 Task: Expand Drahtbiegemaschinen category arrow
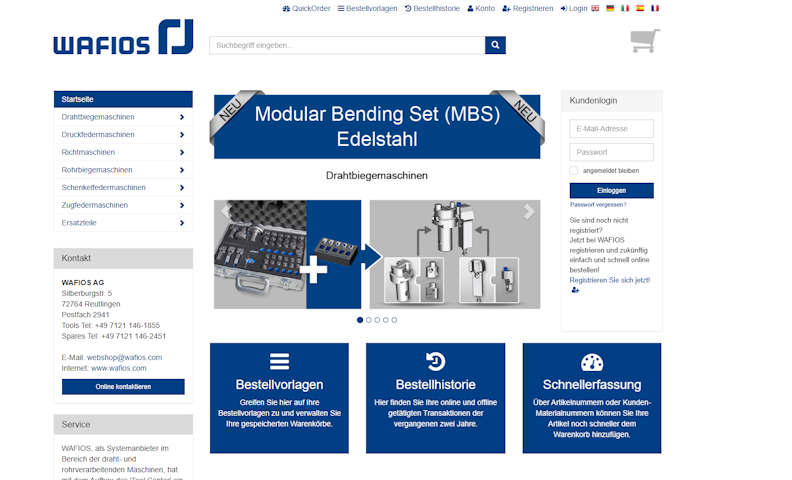click(181, 117)
